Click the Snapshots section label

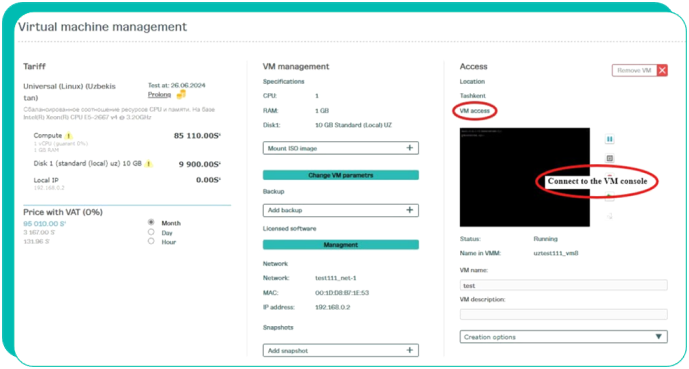tap(278, 328)
